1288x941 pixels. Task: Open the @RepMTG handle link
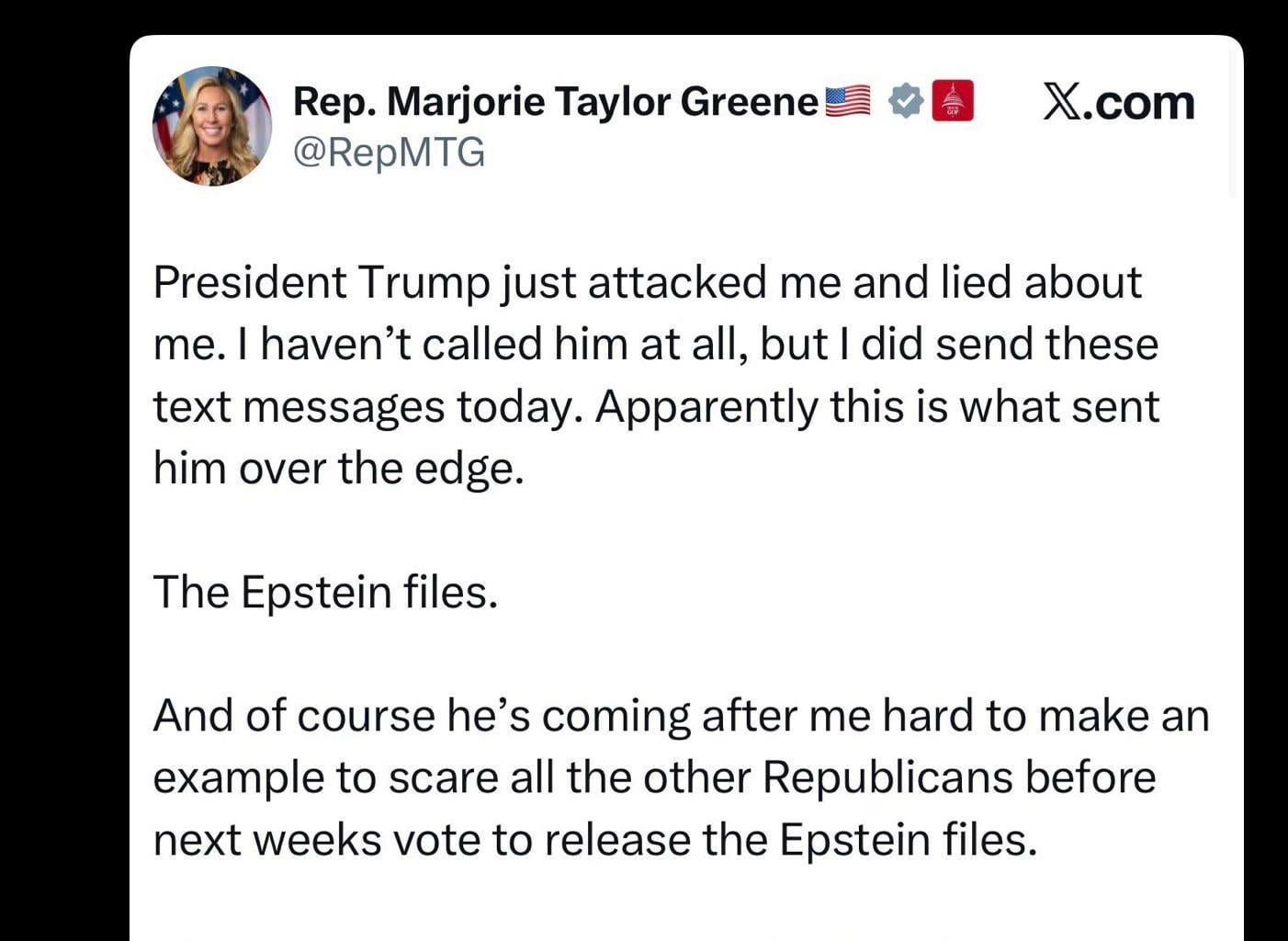(x=389, y=153)
